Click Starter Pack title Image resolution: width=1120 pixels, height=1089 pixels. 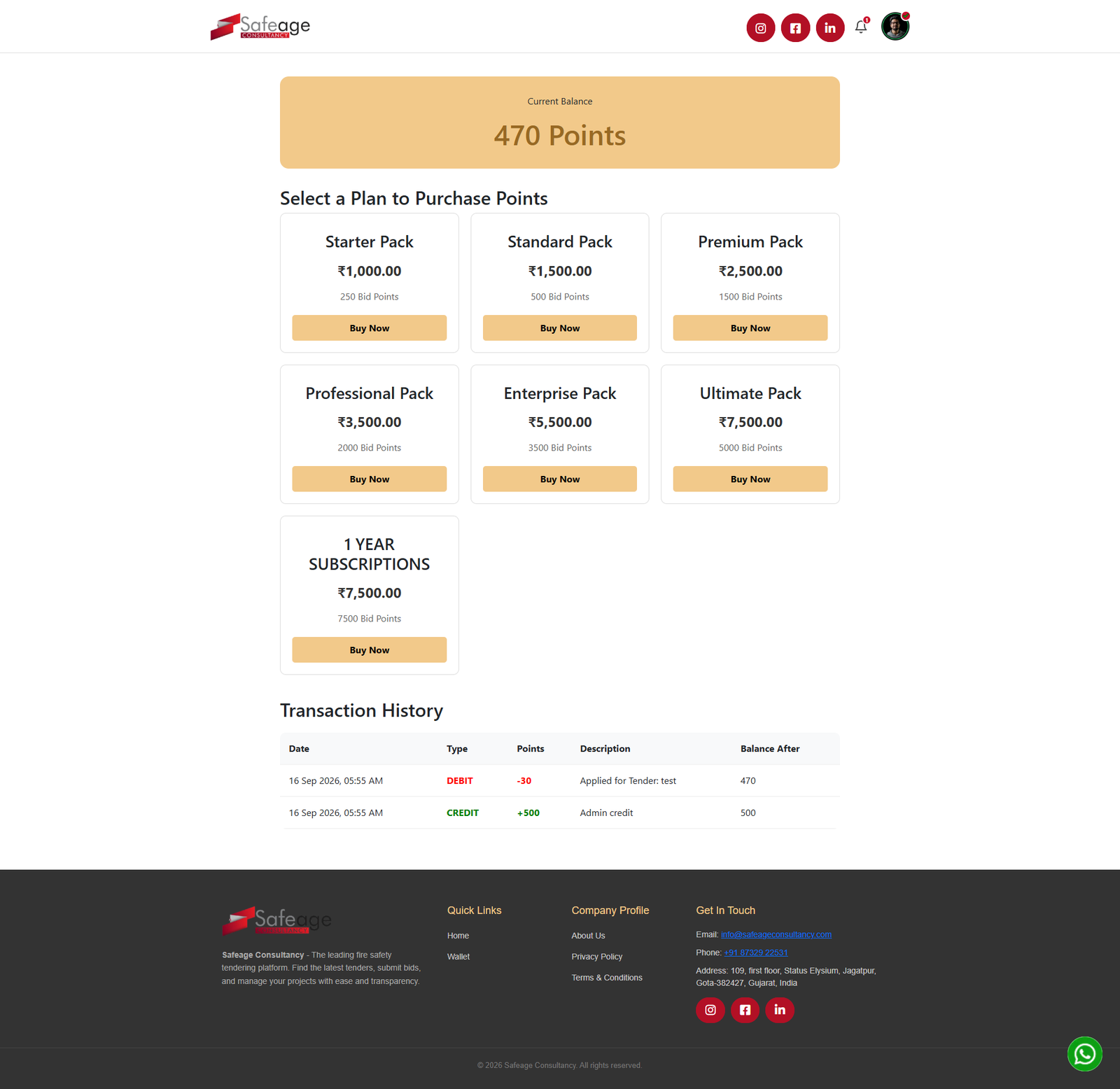tap(370, 242)
